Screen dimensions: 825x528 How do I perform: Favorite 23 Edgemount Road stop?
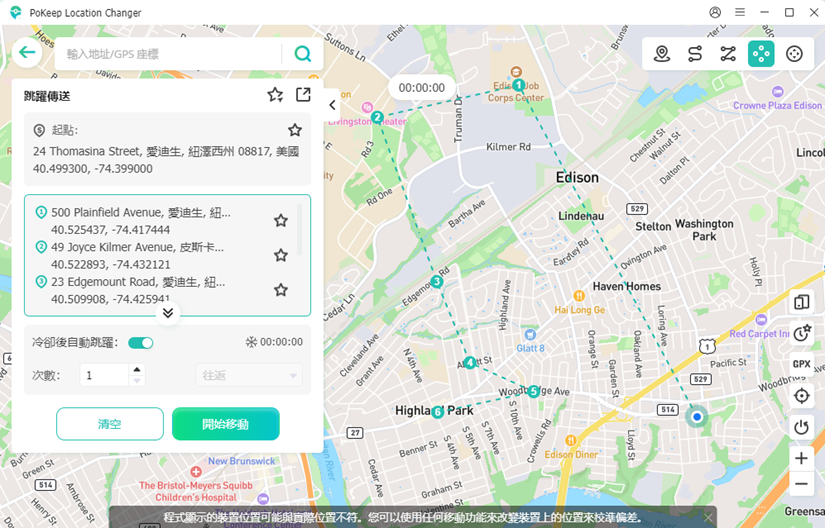(281, 290)
